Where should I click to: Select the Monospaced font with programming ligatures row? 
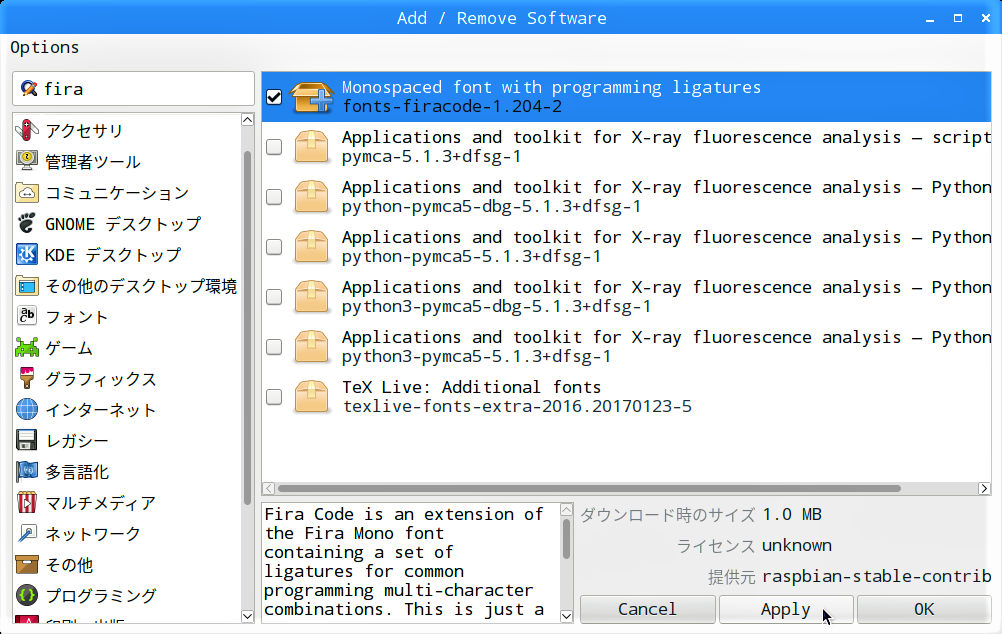(x=626, y=97)
